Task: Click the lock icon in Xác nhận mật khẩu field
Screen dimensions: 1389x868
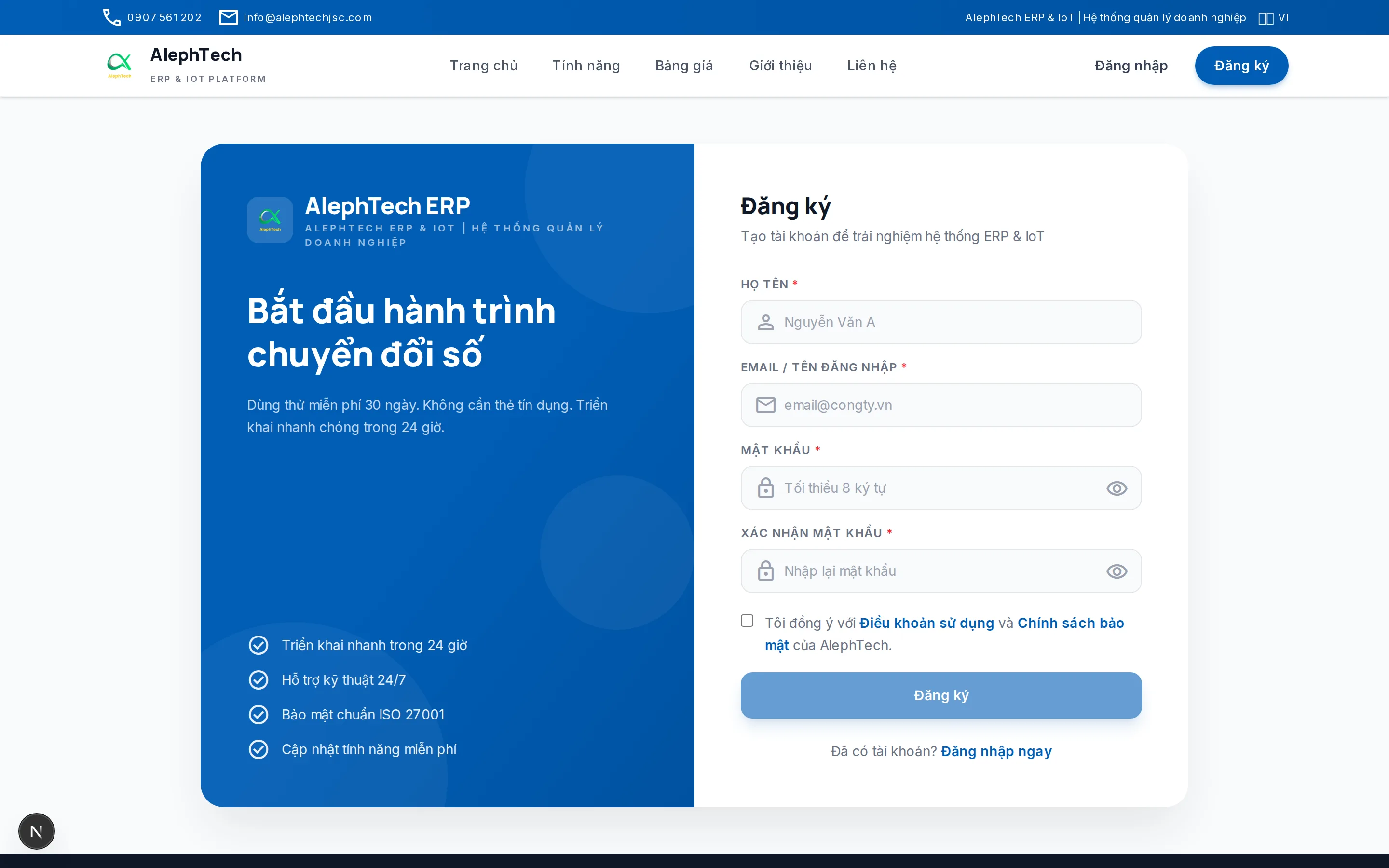Action: [766, 571]
